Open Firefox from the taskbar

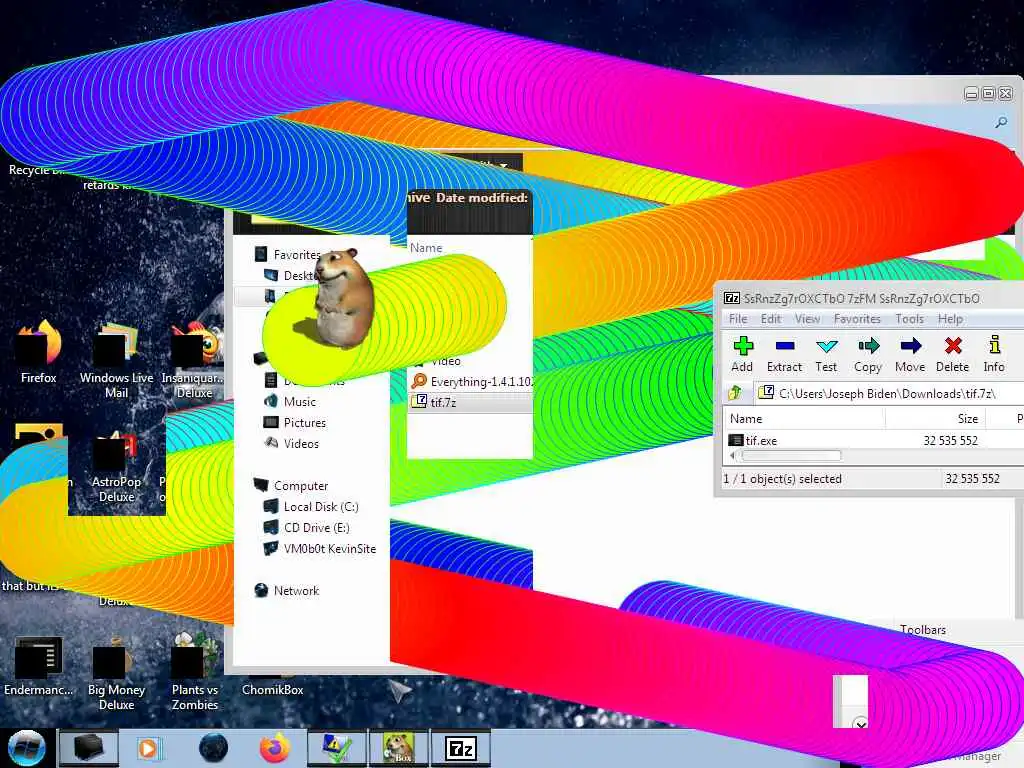pyautogui.click(x=275, y=748)
